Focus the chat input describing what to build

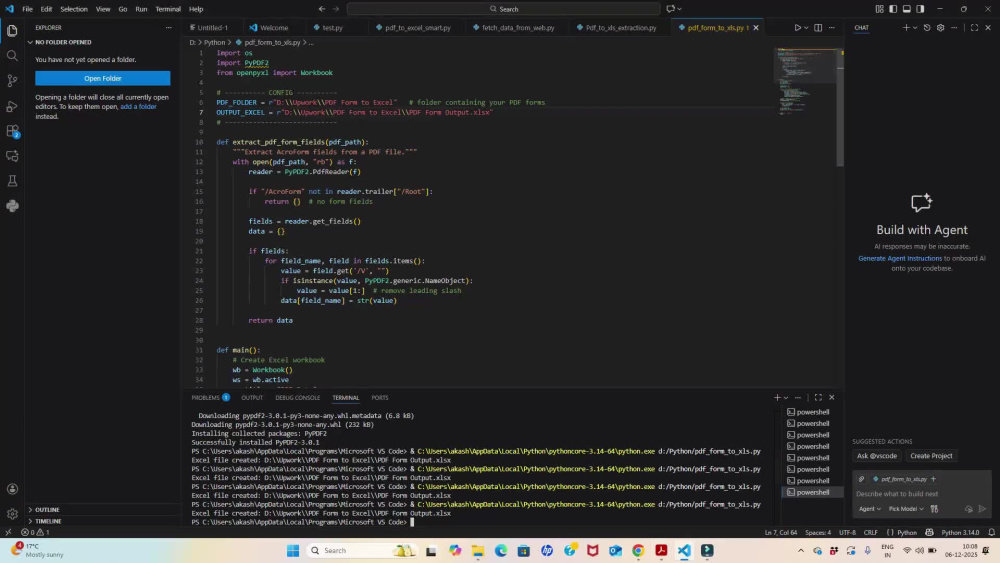pos(922,494)
